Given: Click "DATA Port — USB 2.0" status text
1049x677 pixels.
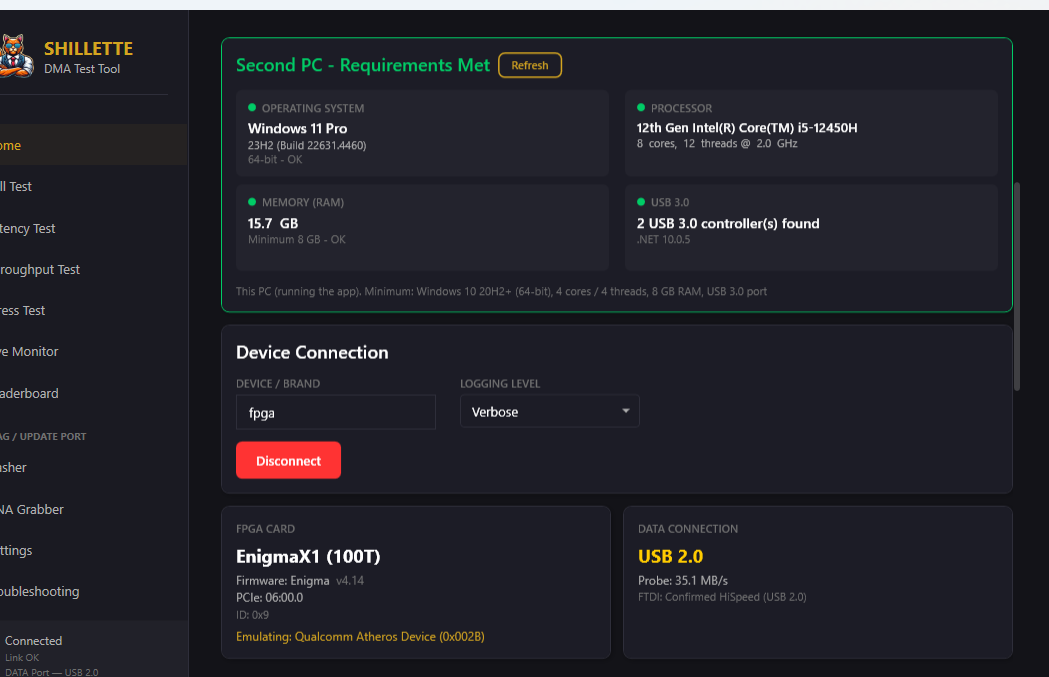Looking at the screenshot, I should 52,672.
